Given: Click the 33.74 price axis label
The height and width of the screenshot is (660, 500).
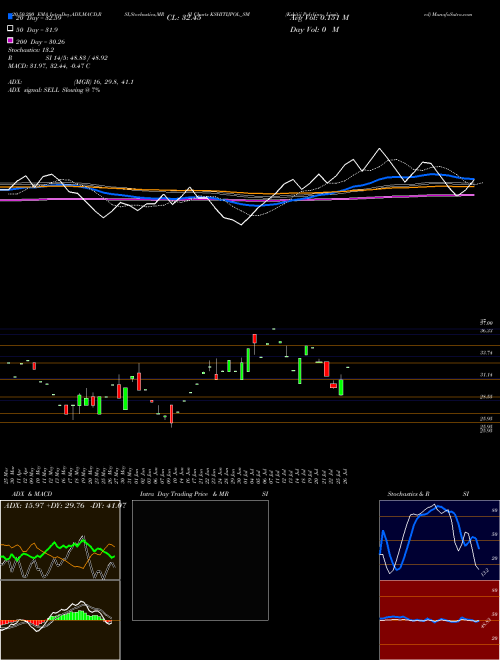Looking at the screenshot, I should tap(487, 353).
